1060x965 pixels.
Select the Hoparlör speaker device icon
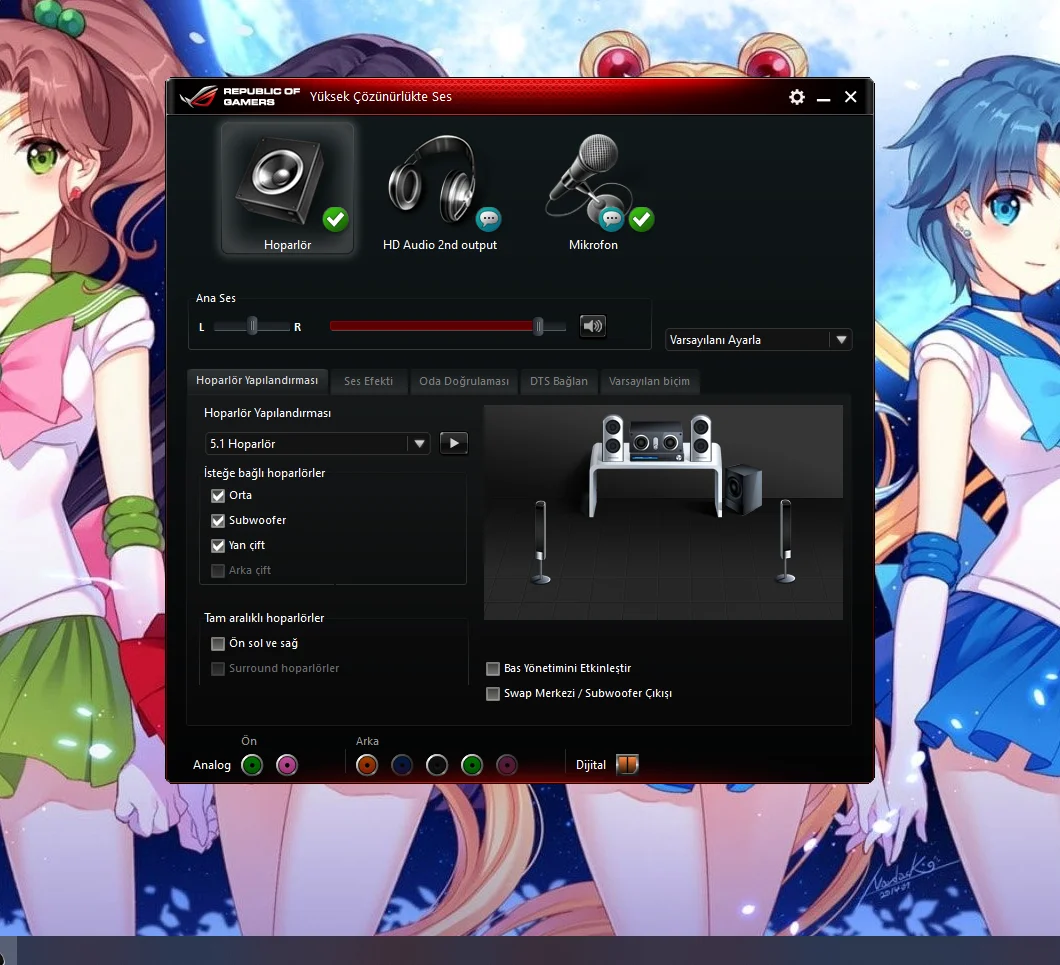[287, 187]
